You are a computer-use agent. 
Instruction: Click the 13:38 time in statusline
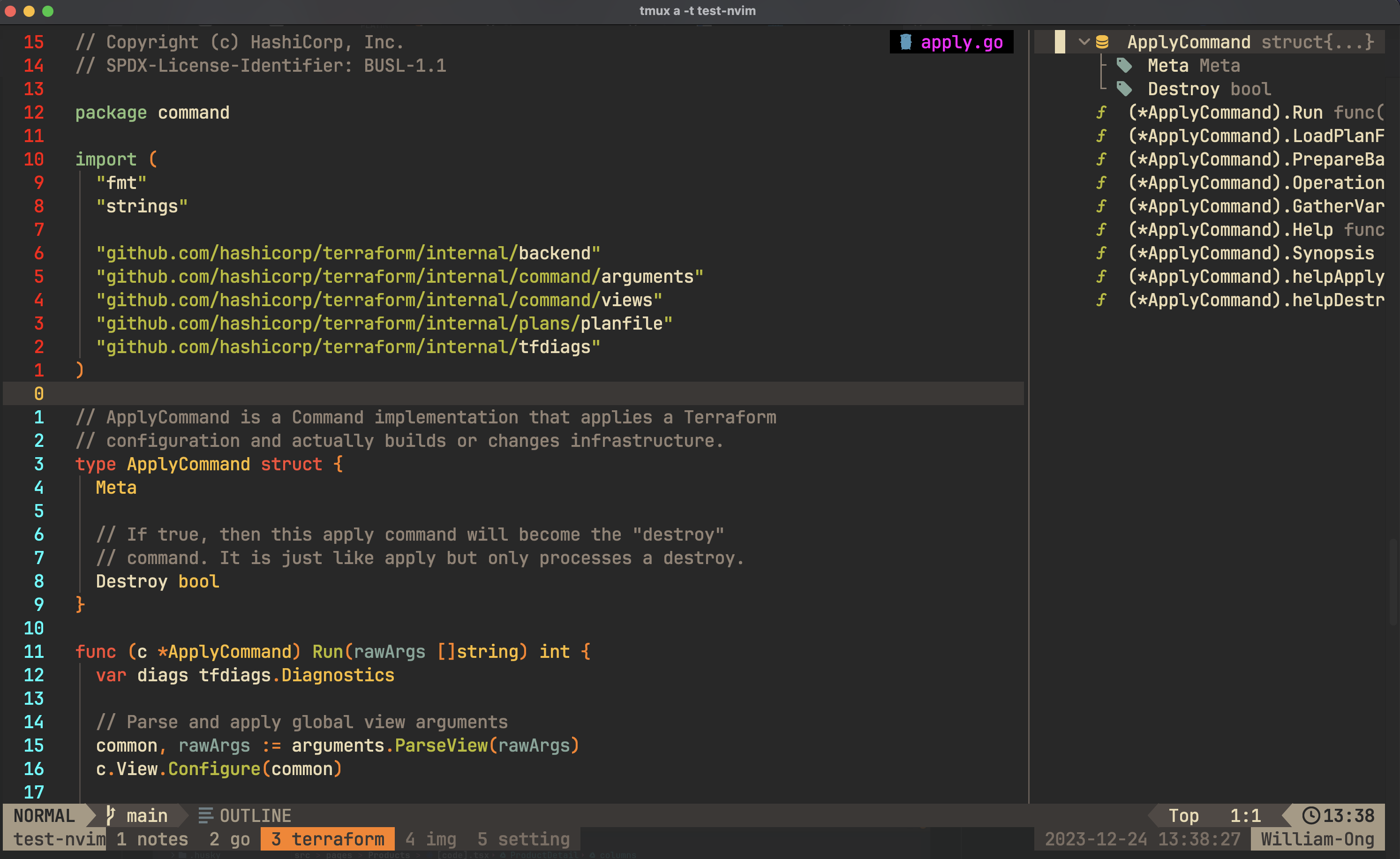[x=1349, y=816]
